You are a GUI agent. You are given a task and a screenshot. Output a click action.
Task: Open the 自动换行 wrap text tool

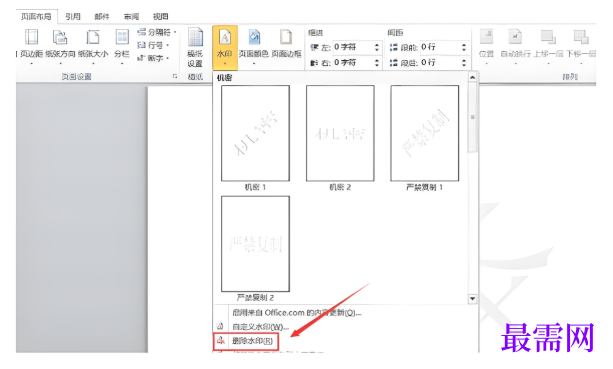click(x=515, y=46)
